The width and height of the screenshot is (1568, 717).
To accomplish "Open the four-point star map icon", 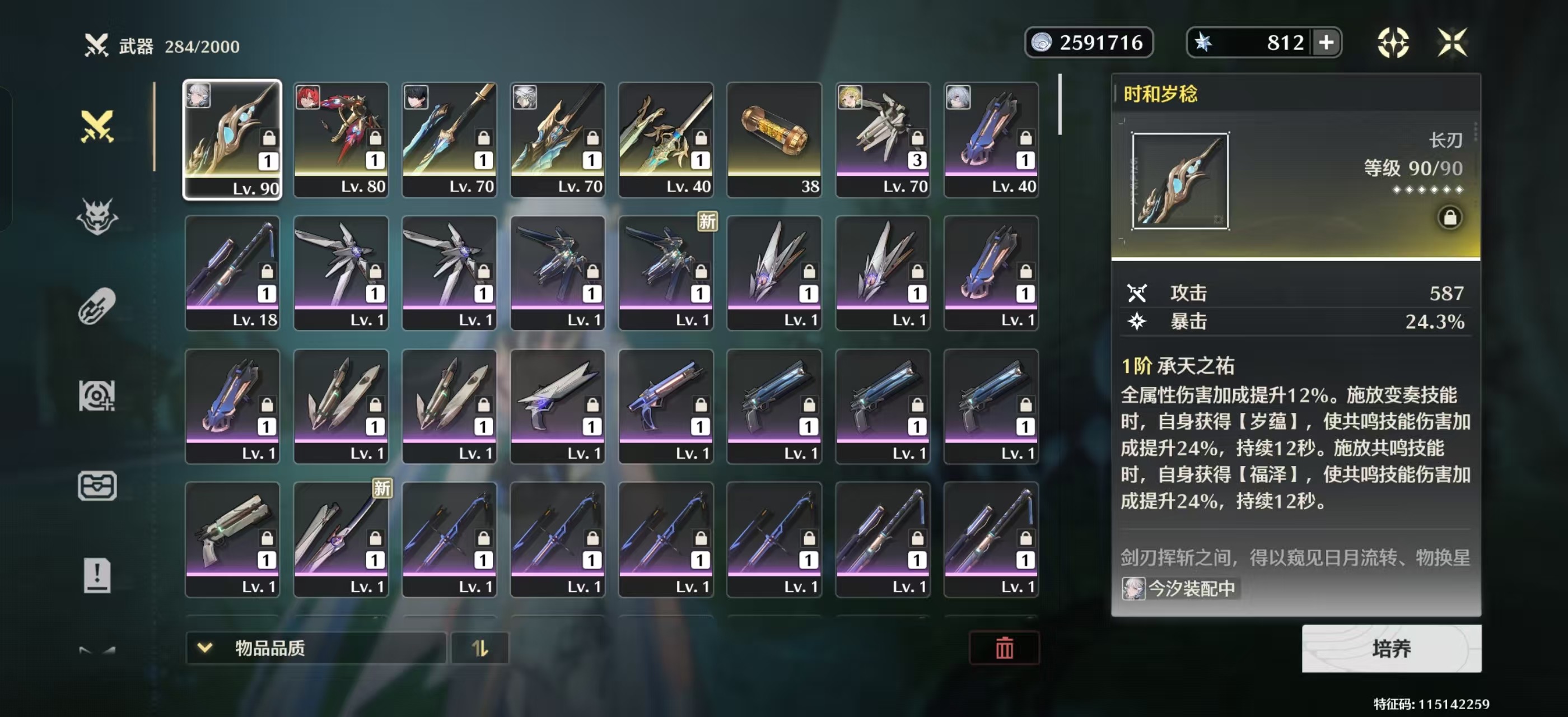I will 1393,43.
